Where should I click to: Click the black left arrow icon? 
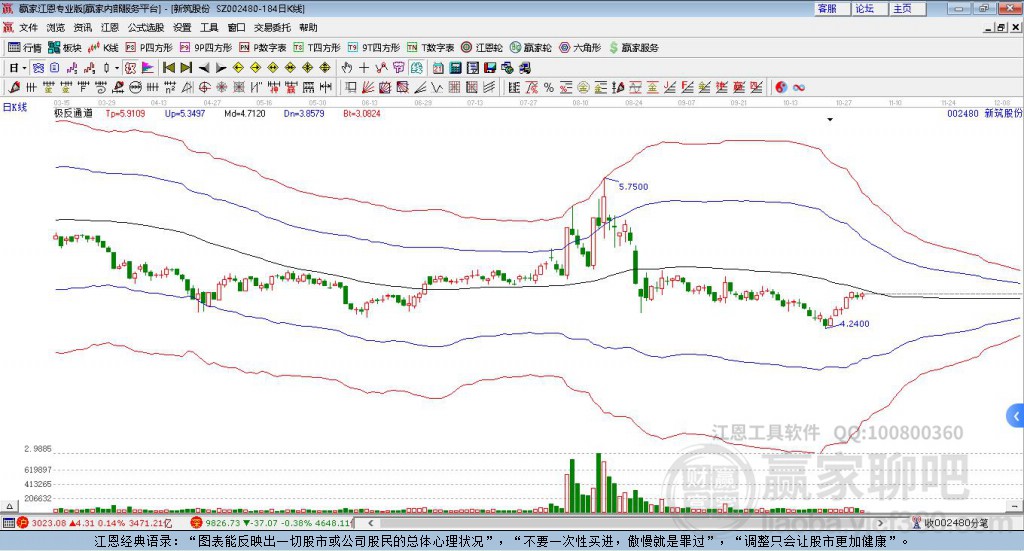[204, 68]
